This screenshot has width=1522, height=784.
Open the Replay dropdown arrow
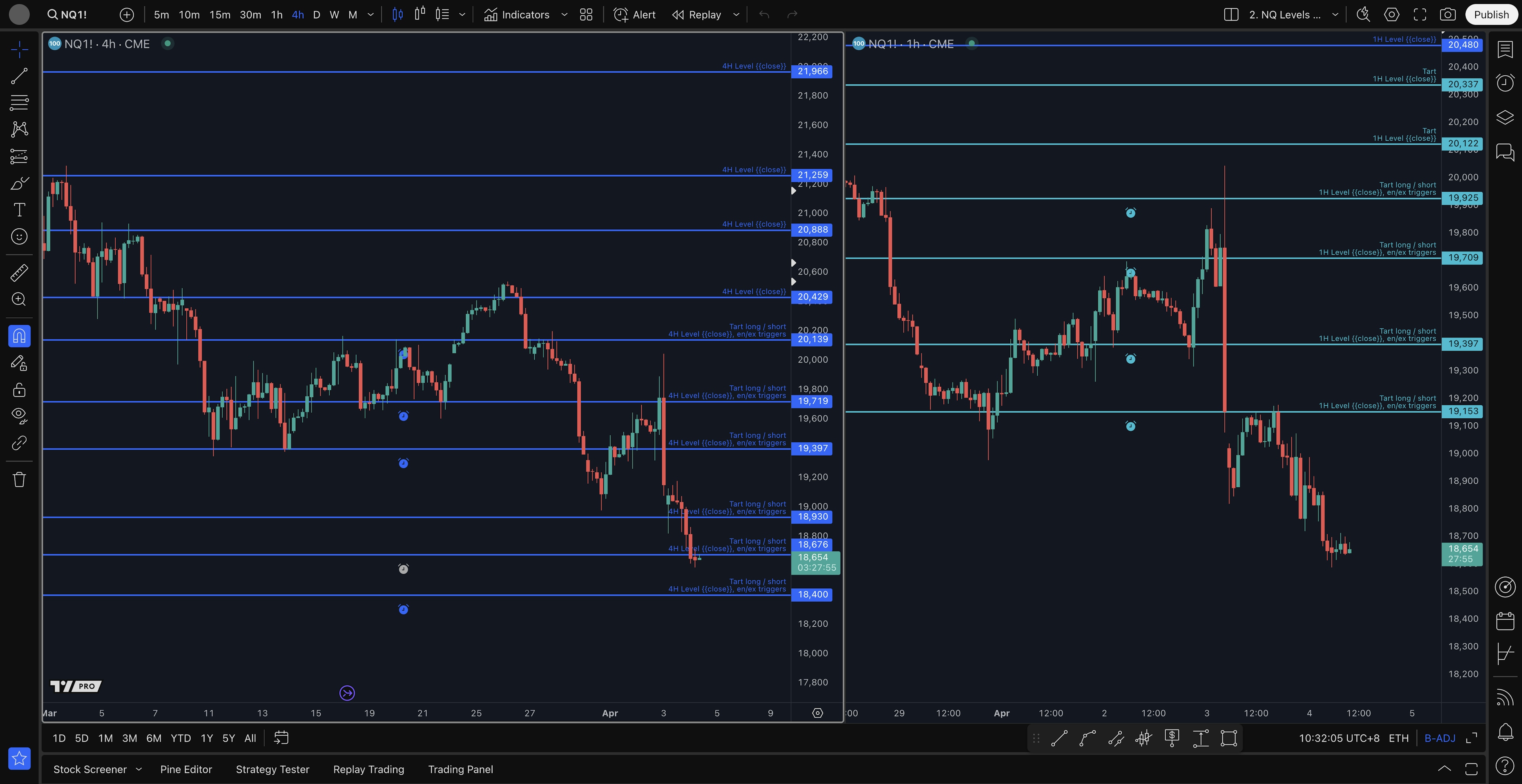point(736,15)
